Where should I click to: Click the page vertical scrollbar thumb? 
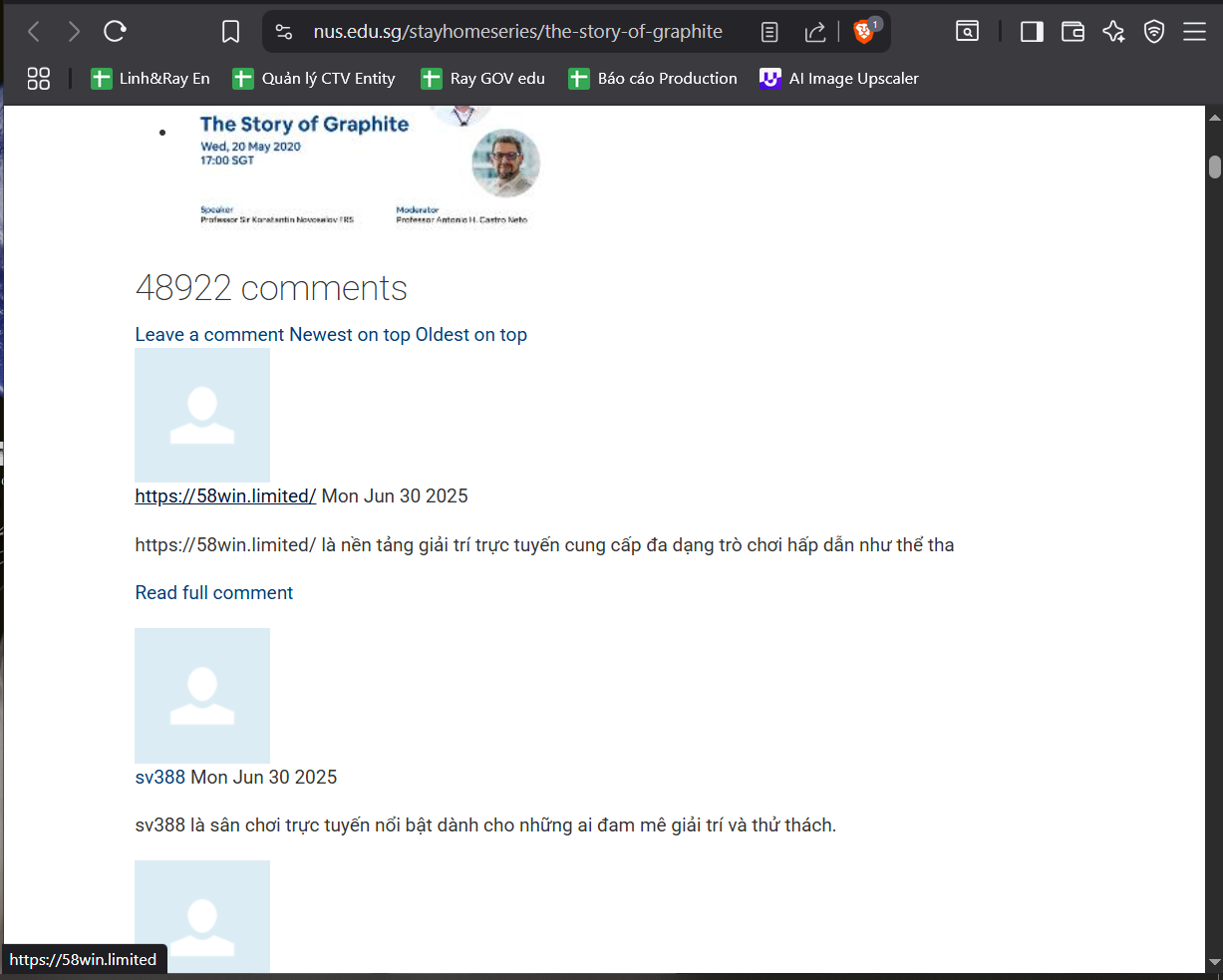[1214, 166]
